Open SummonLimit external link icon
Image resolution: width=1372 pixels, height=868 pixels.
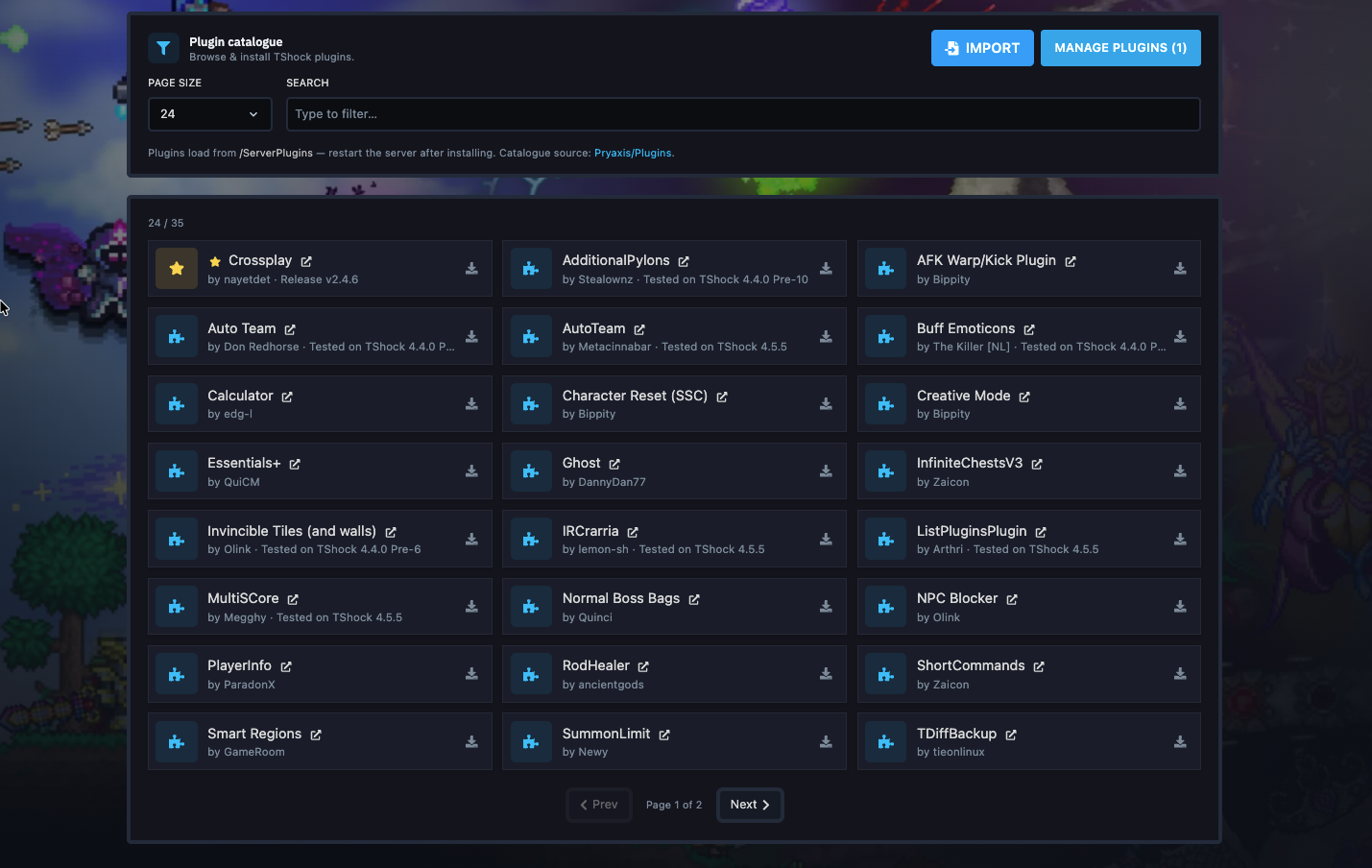pyautogui.click(x=664, y=735)
